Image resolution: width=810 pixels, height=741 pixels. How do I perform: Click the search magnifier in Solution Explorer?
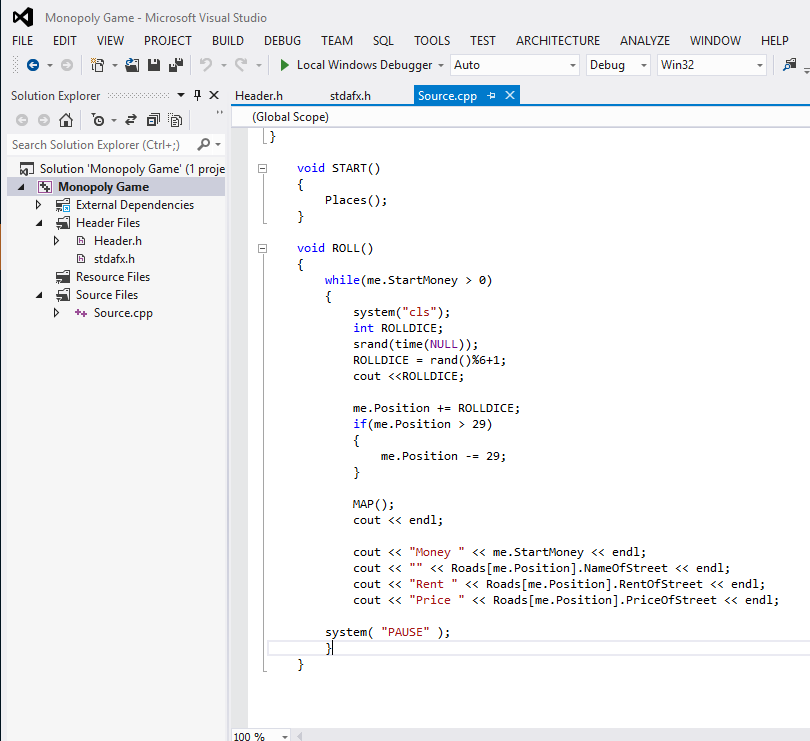pos(204,145)
